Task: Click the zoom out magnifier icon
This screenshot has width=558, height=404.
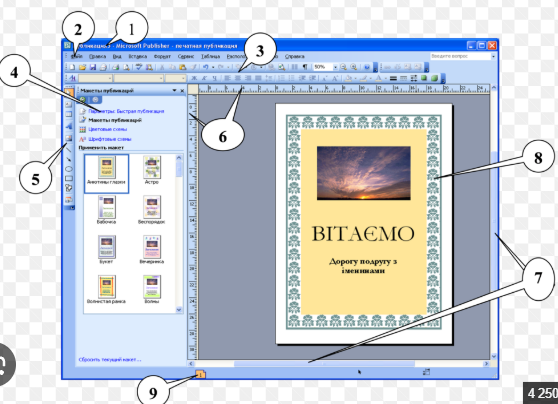Action: [343, 67]
